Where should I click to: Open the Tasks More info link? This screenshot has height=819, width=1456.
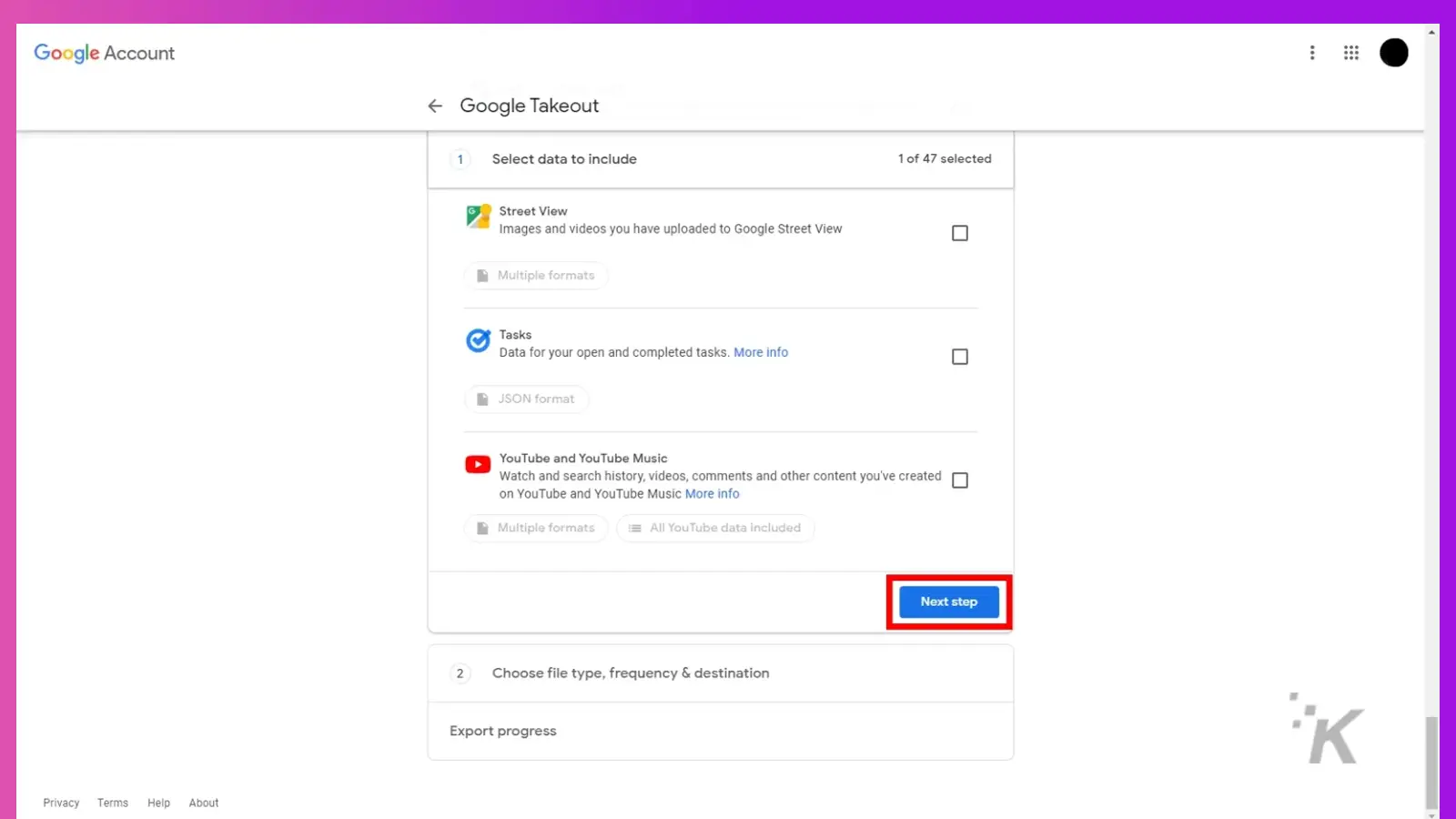pos(761,352)
